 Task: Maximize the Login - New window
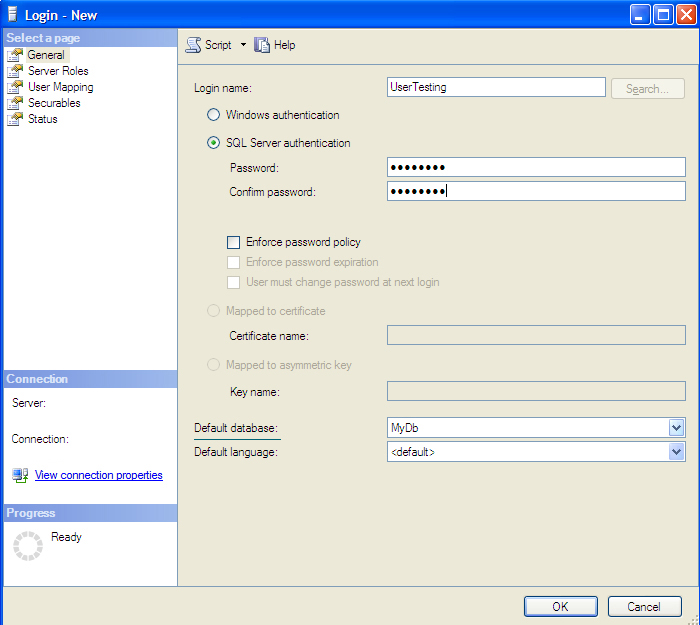pyautogui.click(x=663, y=15)
